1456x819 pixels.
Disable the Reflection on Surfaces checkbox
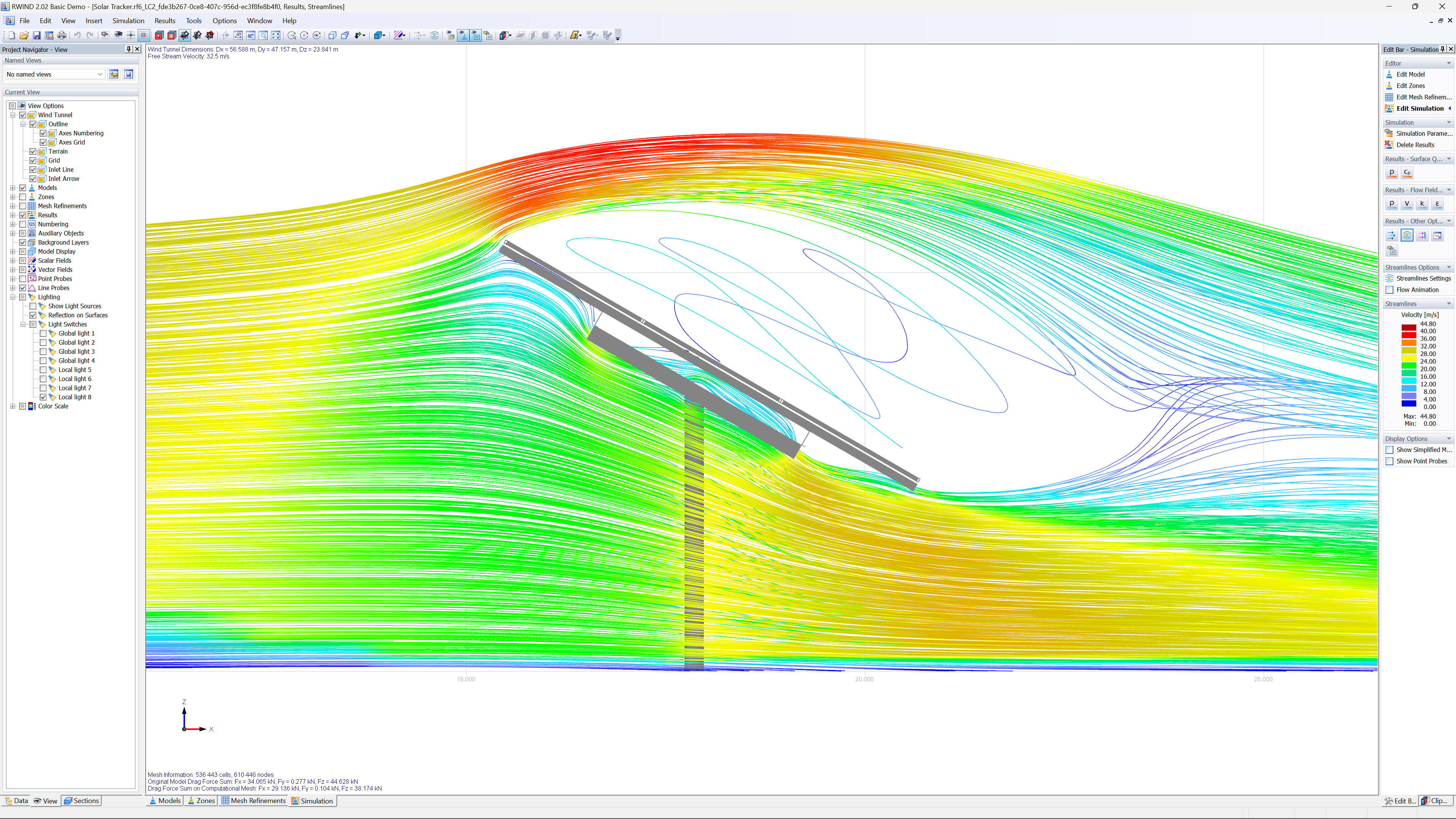point(33,315)
